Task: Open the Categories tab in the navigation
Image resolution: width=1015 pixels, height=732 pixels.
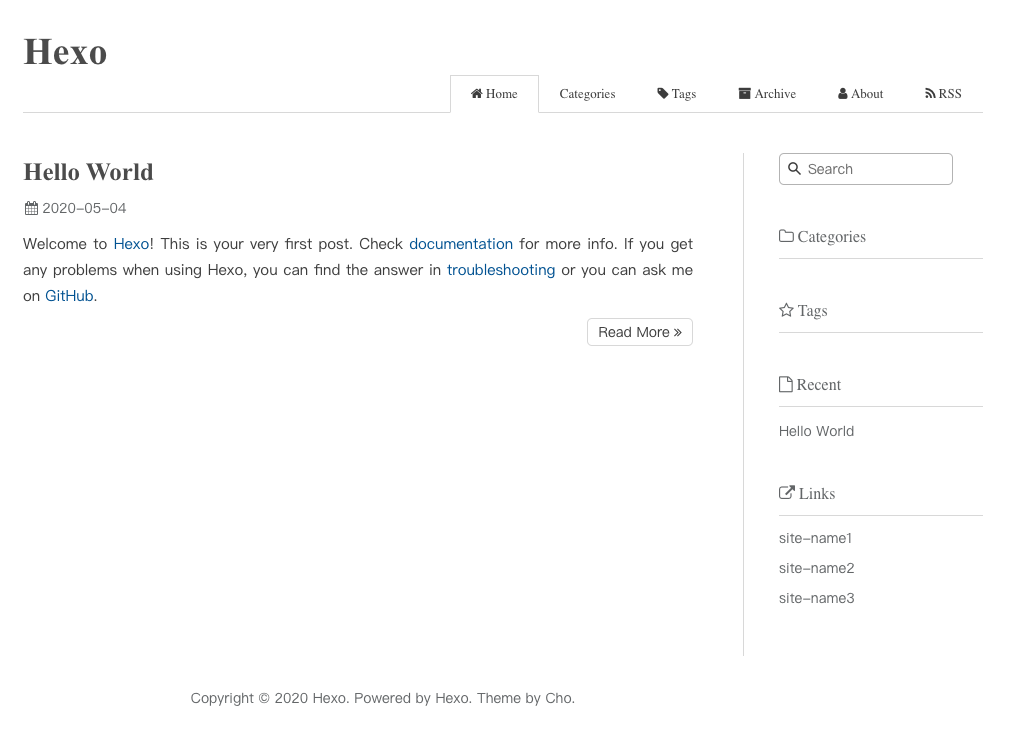Action: (587, 94)
